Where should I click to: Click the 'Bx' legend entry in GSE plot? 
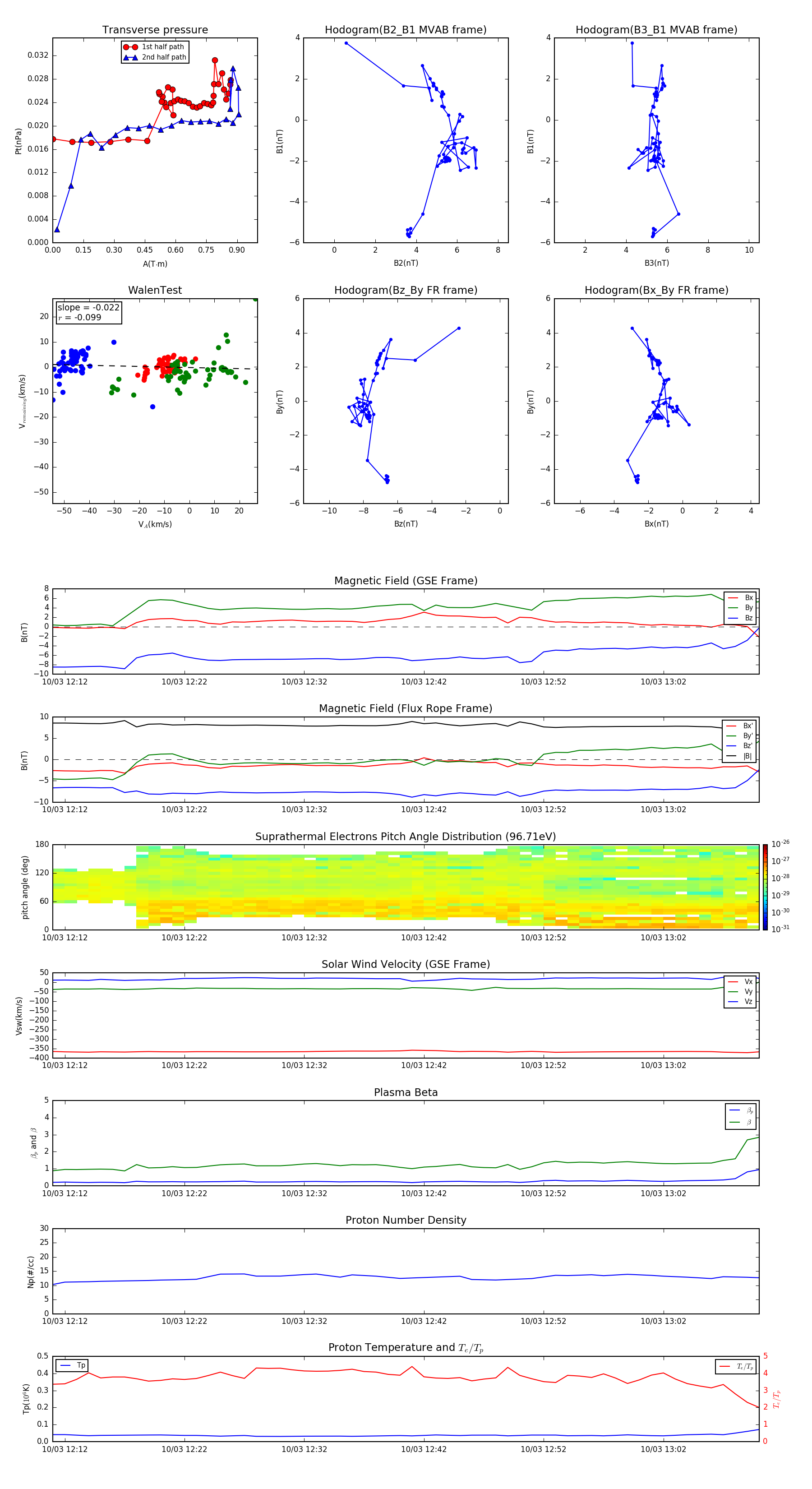740,598
